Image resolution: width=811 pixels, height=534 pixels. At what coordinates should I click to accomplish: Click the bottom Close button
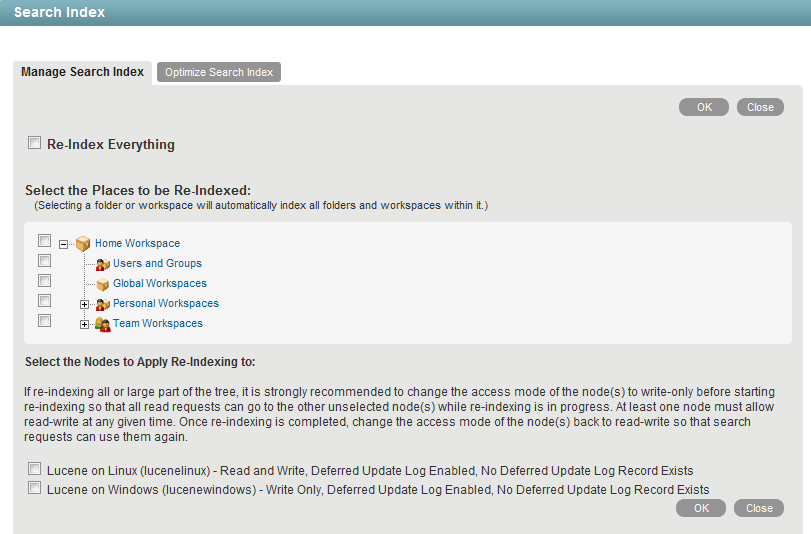[x=759, y=508]
